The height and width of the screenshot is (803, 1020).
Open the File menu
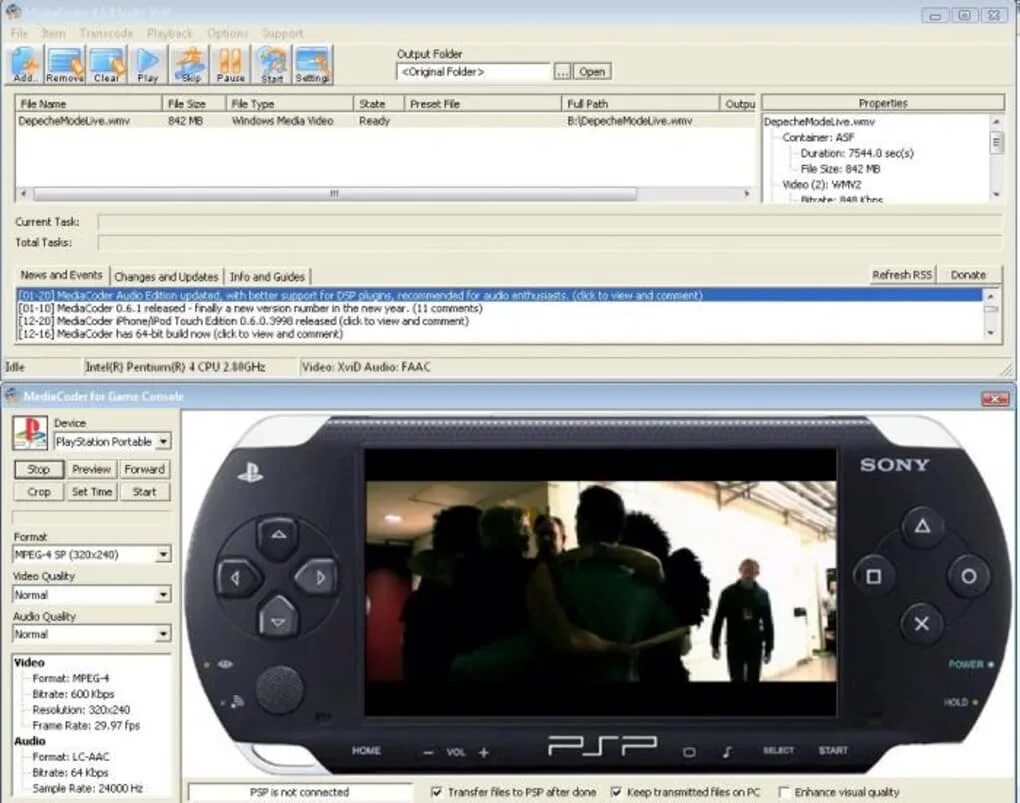(20, 33)
